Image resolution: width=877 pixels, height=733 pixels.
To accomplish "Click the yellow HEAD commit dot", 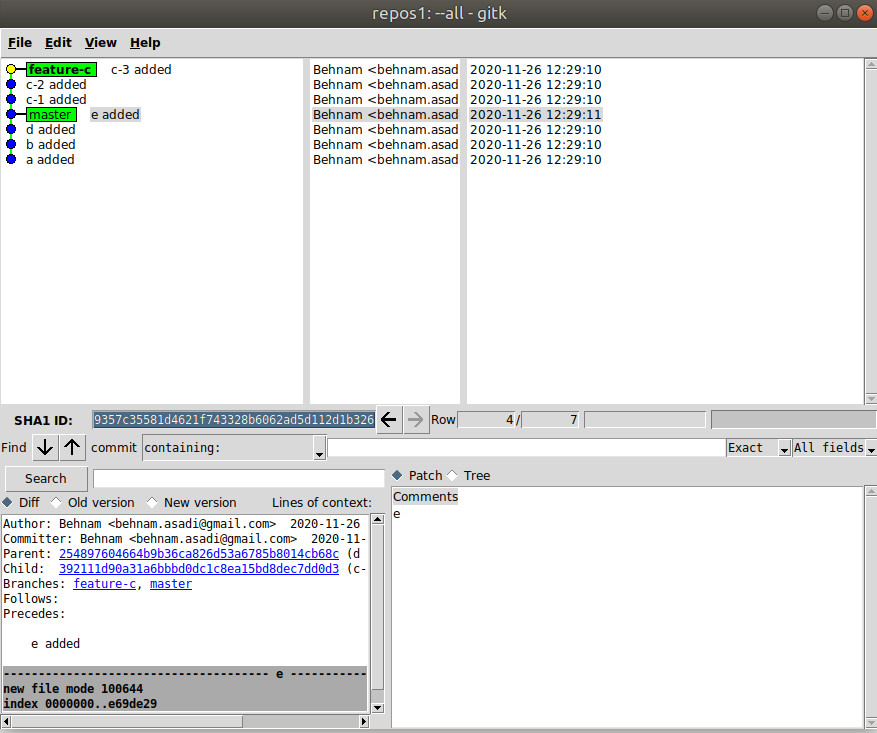I will pos(11,70).
